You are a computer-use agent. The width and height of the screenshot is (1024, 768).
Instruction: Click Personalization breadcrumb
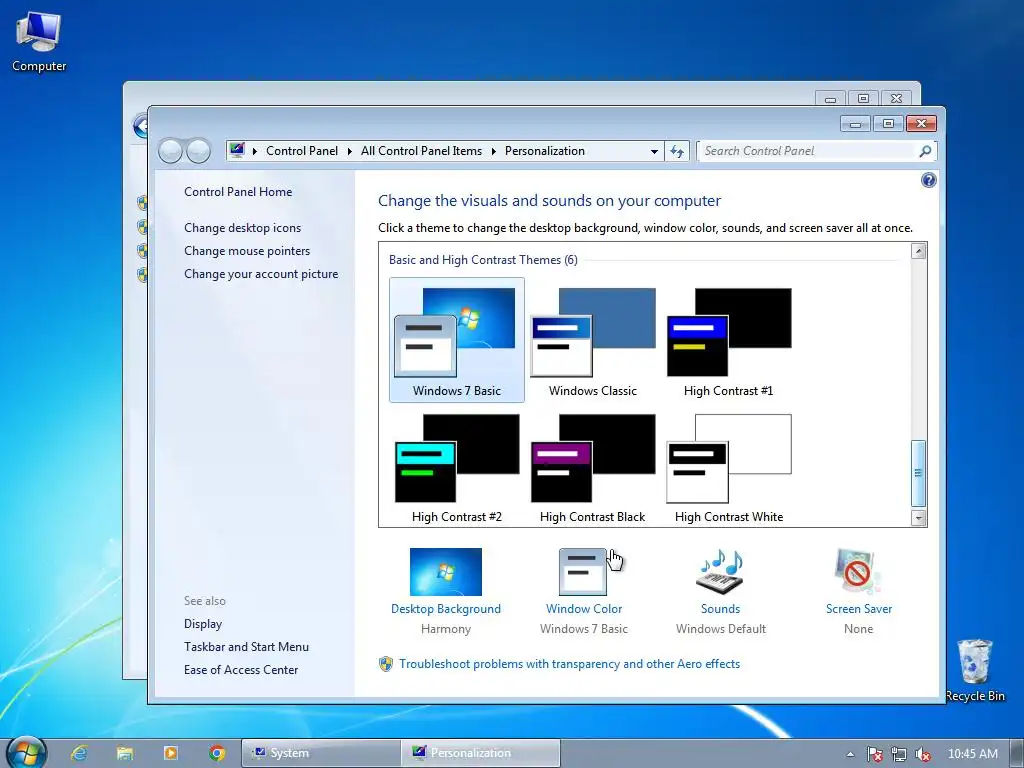coord(545,151)
